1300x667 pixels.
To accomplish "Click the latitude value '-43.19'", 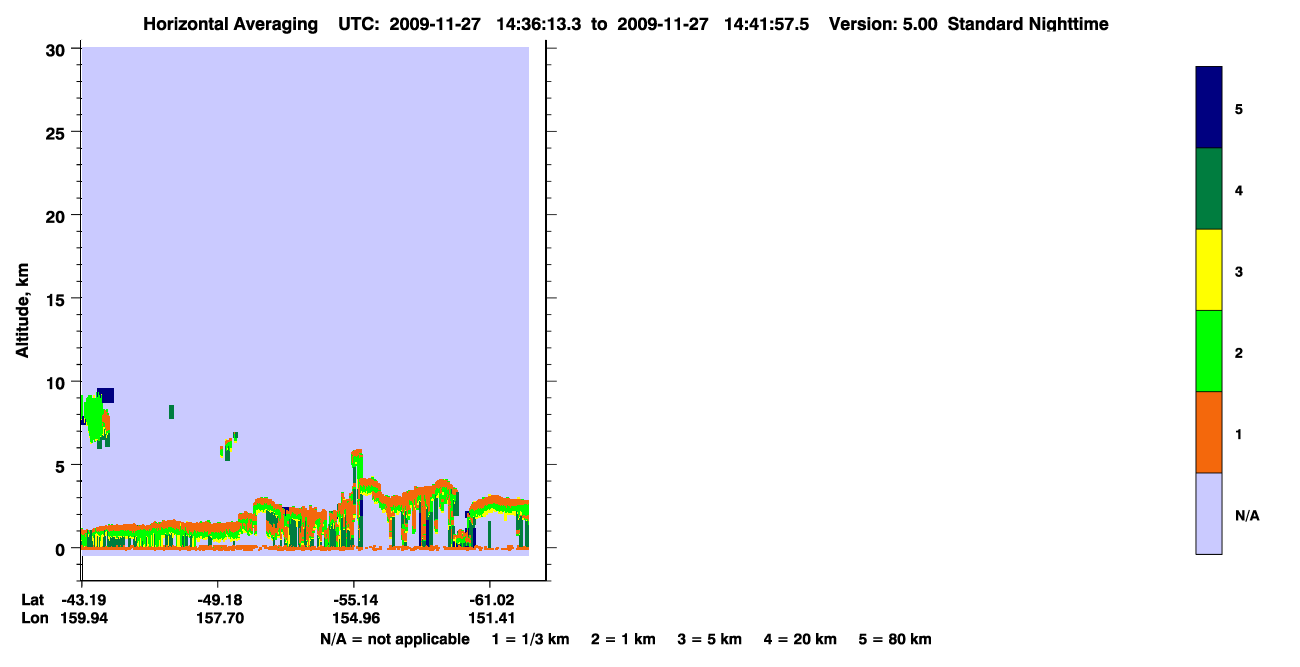I will point(83,600).
